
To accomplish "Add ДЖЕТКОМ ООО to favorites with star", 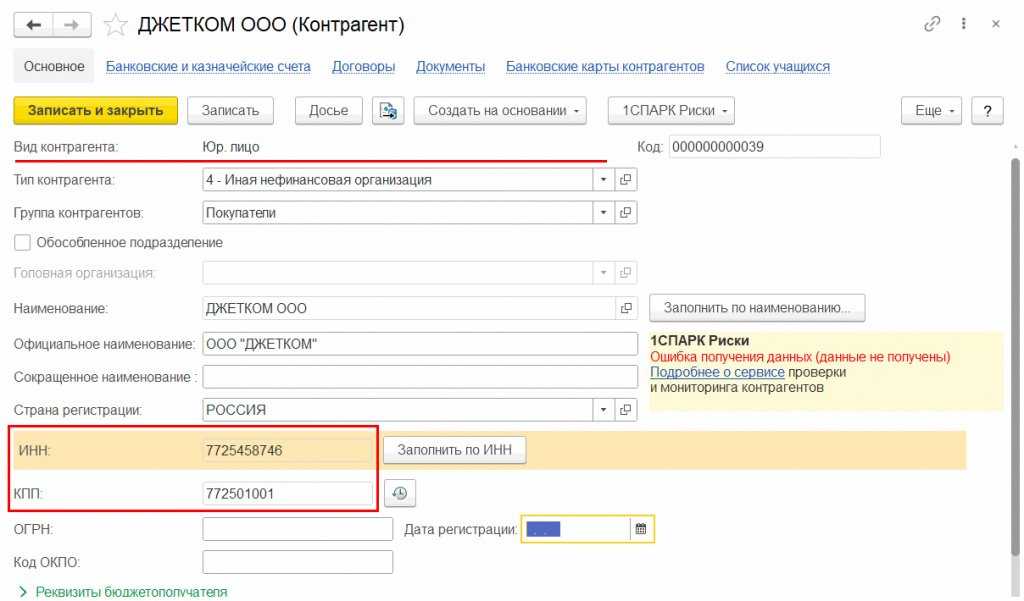I will pos(116,24).
